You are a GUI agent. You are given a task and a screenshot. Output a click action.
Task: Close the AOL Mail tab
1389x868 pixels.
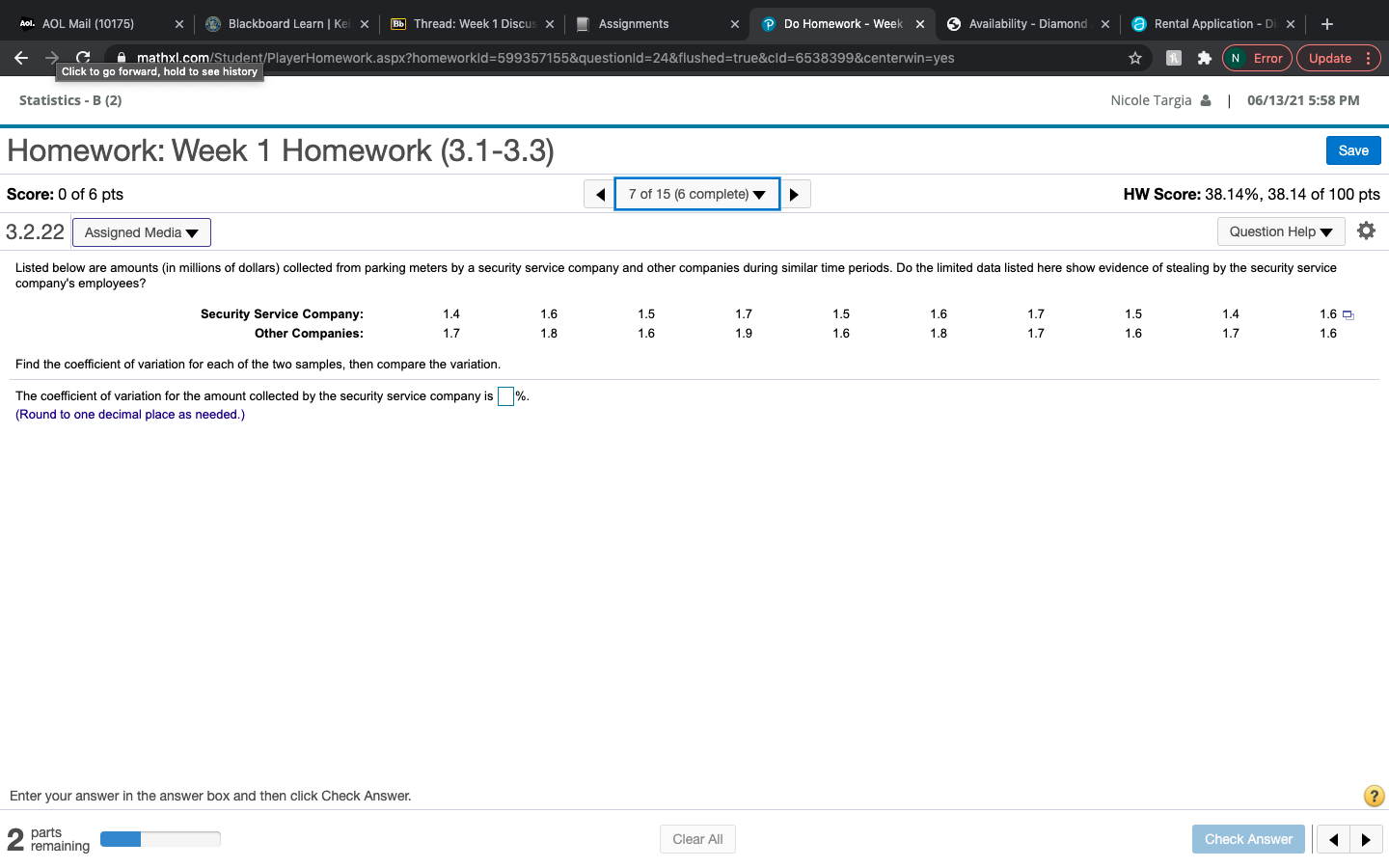[178, 24]
